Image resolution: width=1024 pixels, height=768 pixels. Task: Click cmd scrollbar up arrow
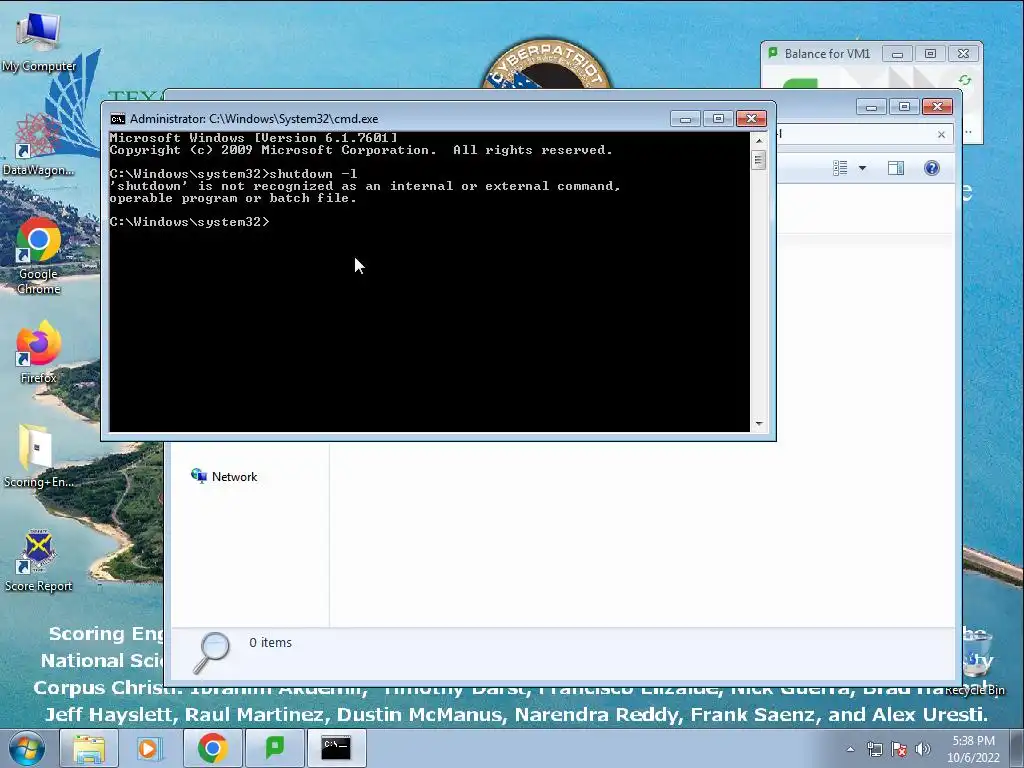pos(759,140)
